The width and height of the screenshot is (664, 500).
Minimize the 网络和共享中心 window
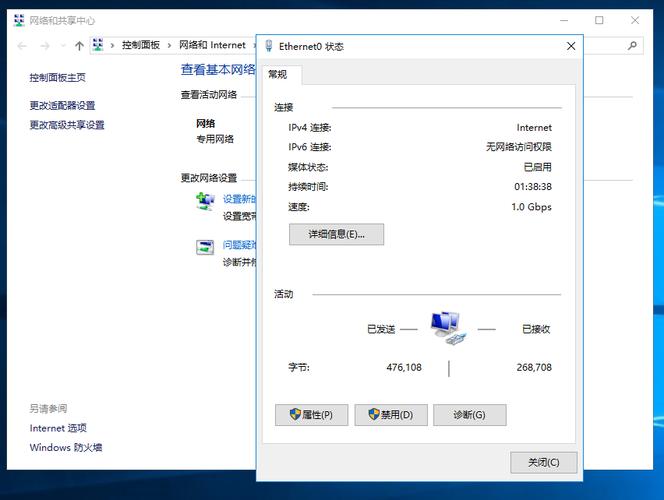(x=564, y=20)
